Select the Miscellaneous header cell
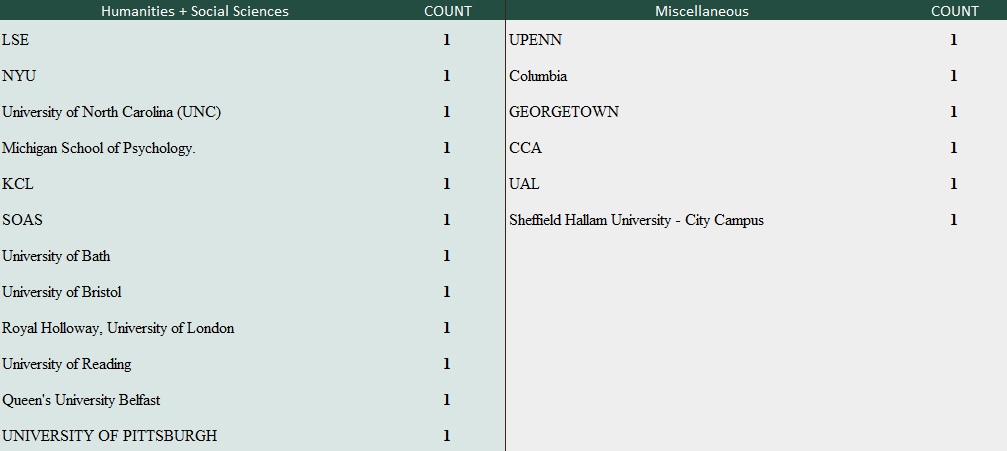 click(701, 11)
